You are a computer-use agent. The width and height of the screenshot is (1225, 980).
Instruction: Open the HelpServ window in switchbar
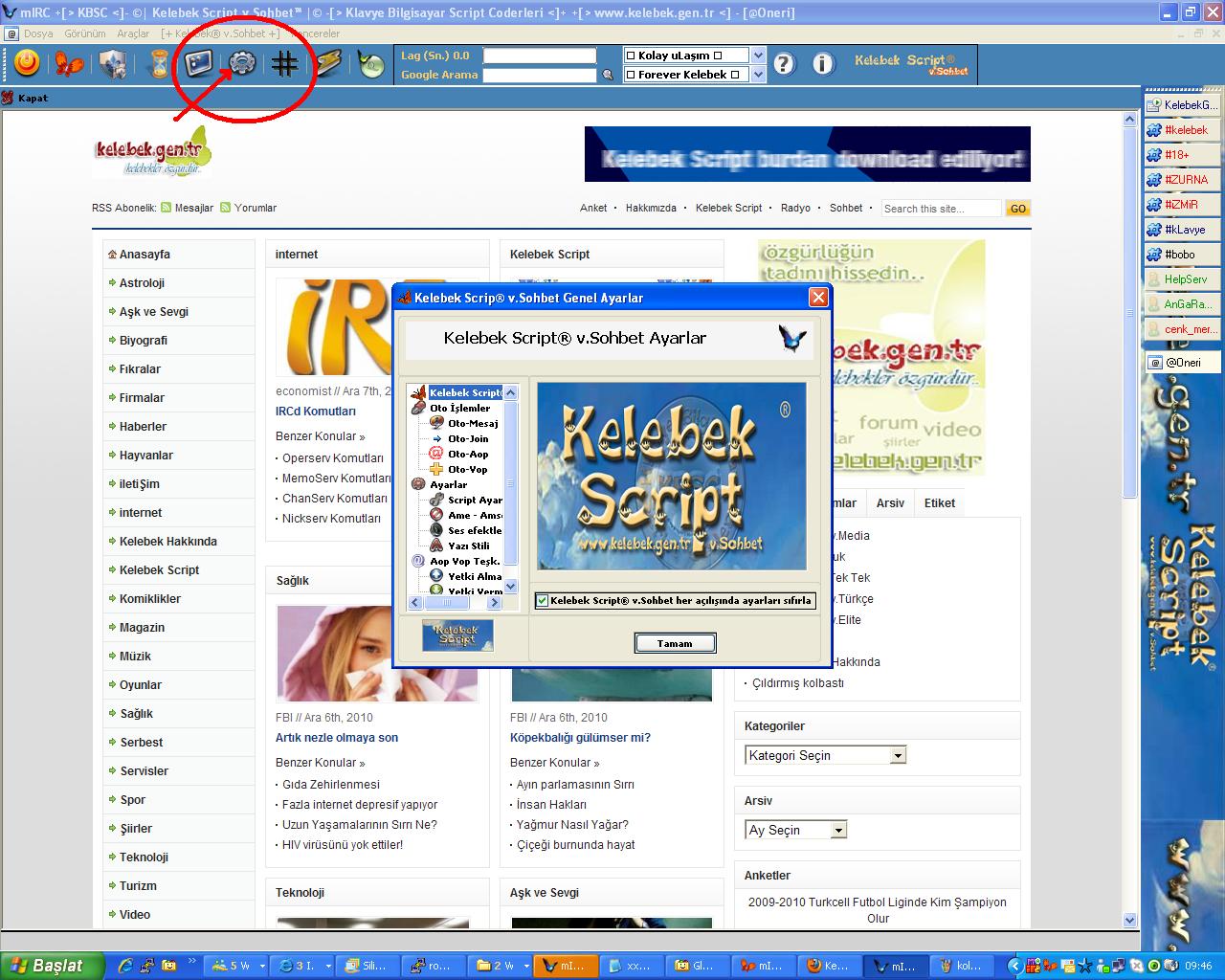[1183, 279]
